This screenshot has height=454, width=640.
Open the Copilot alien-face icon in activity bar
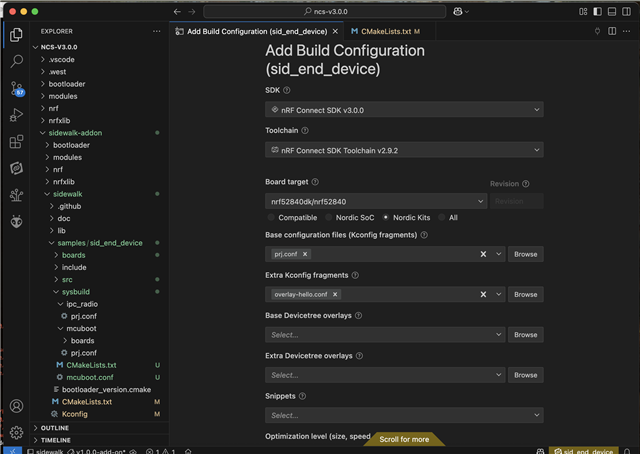pyautogui.click(x=16, y=222)
